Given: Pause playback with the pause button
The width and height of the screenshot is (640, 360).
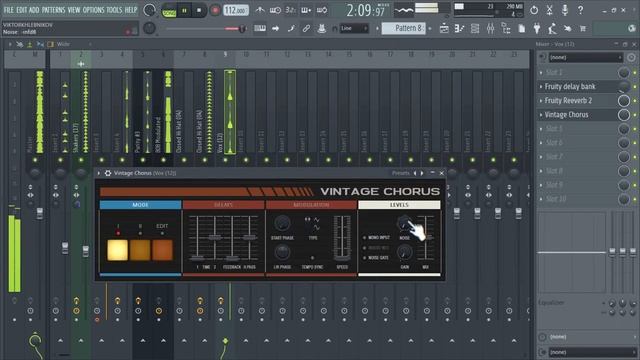Looking at the screenshot, I should click(184, 11).
